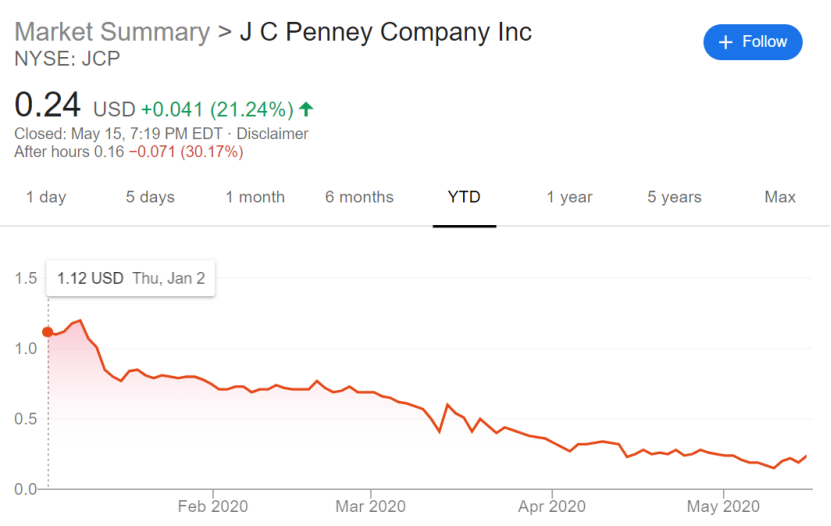This screenshot has height=526, width=831.
Task: Show the 5 years range
Action: (x=674, y=197)
